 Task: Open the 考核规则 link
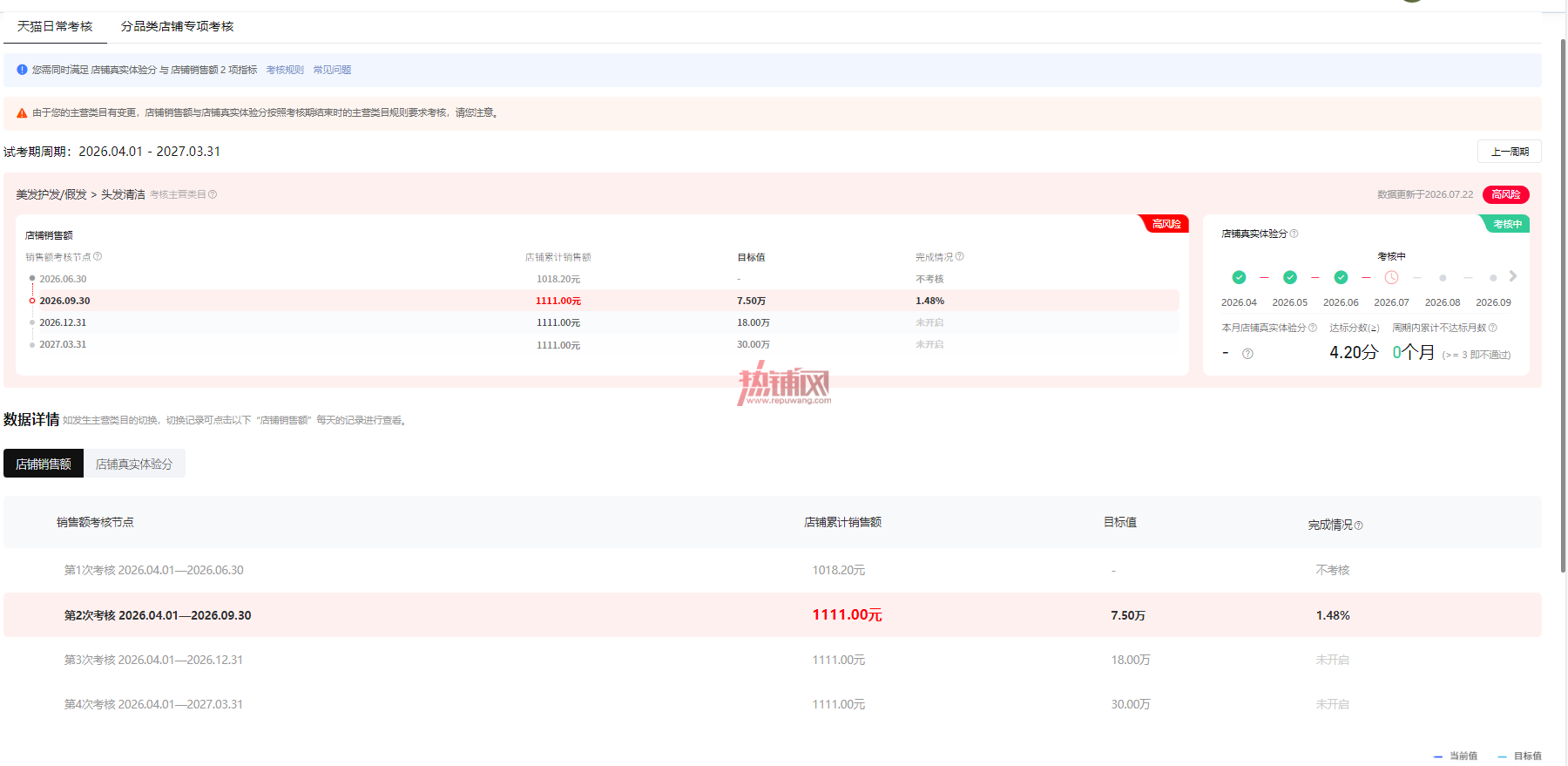coord(285,70)
